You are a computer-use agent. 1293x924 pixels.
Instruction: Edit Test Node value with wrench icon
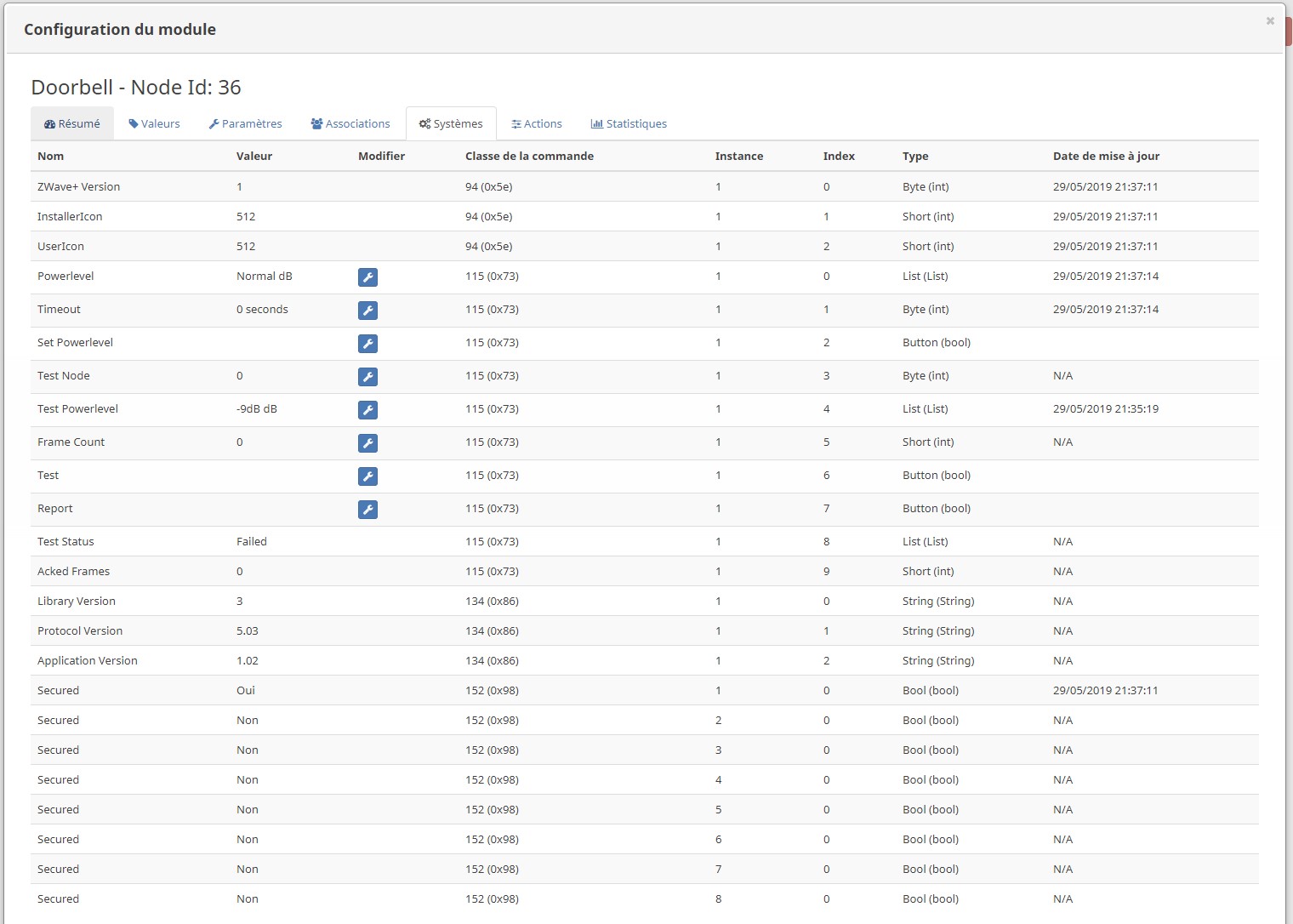(367, 377)
